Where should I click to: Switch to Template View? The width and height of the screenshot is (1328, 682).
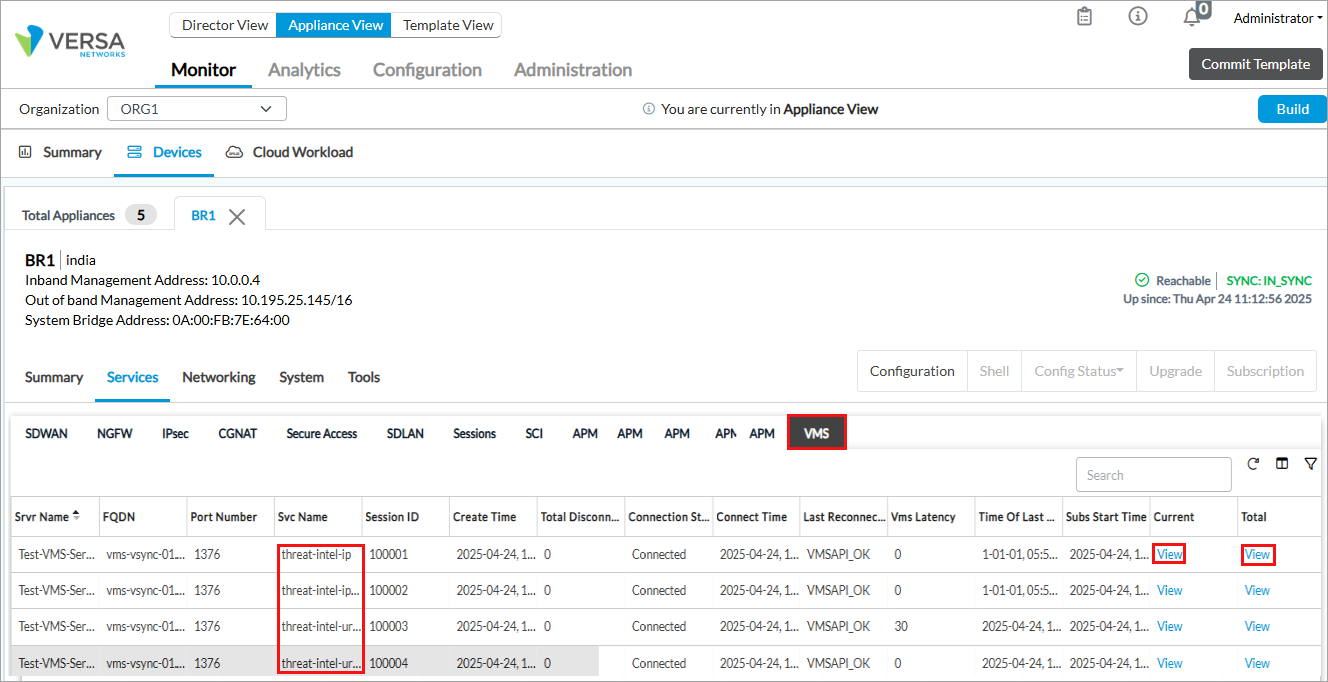pos(448,25)
